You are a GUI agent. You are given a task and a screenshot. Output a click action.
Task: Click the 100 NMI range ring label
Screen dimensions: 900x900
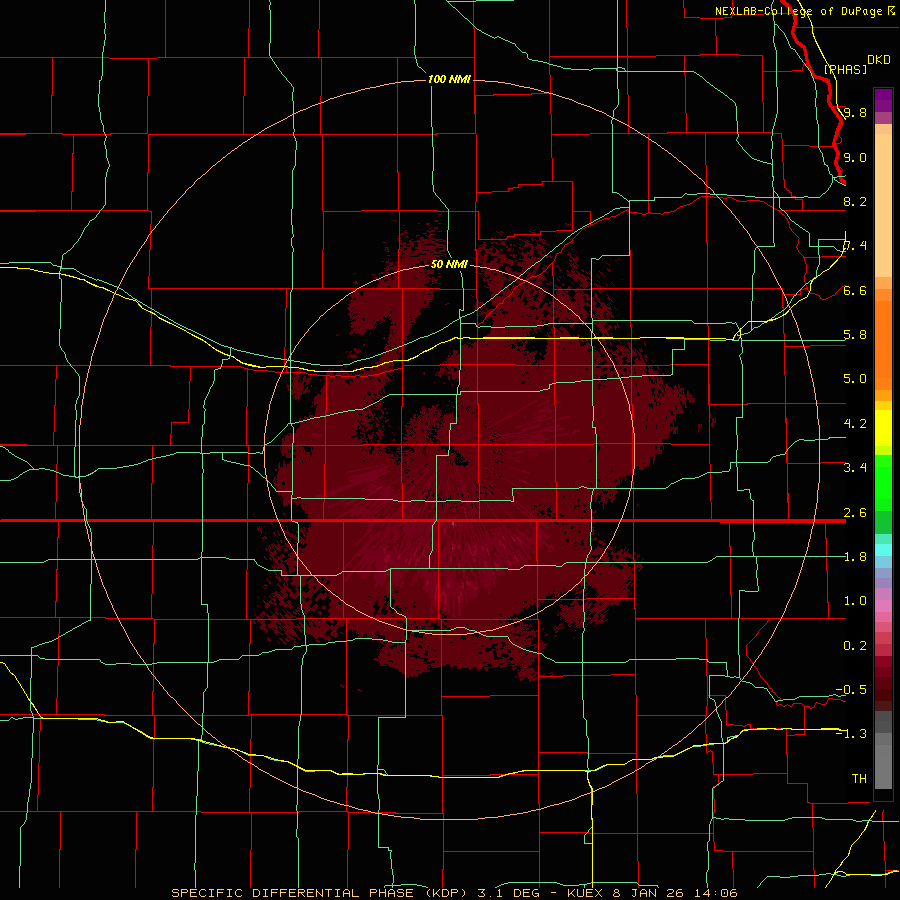449,79
